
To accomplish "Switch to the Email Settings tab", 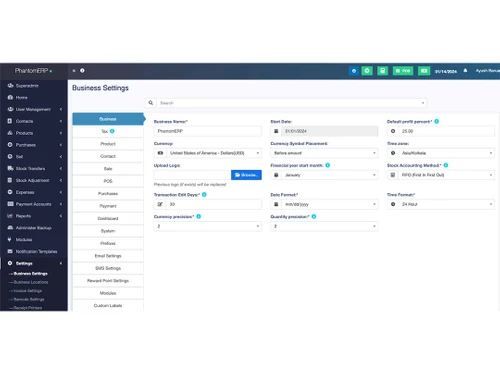I will (x=108, y=256).
